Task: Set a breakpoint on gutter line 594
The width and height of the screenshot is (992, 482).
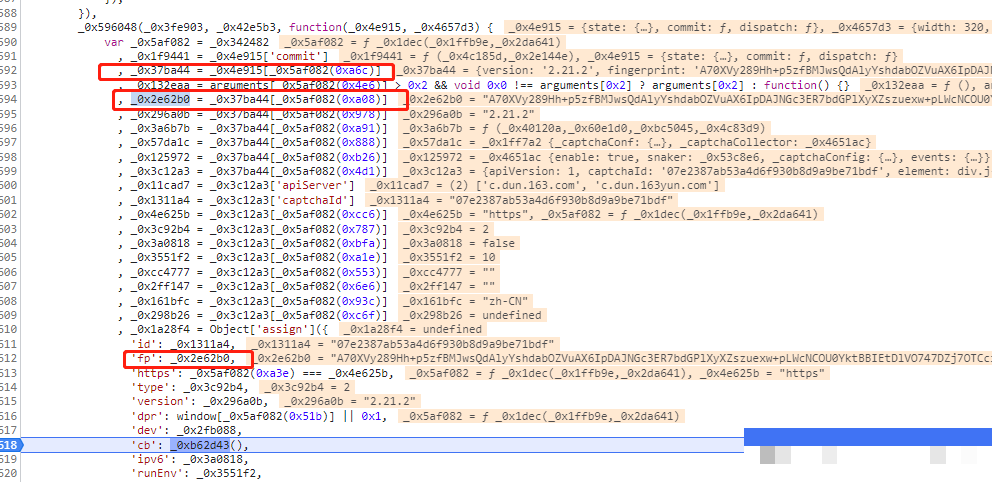Action: pyautogui.click(x=10, y=100)
